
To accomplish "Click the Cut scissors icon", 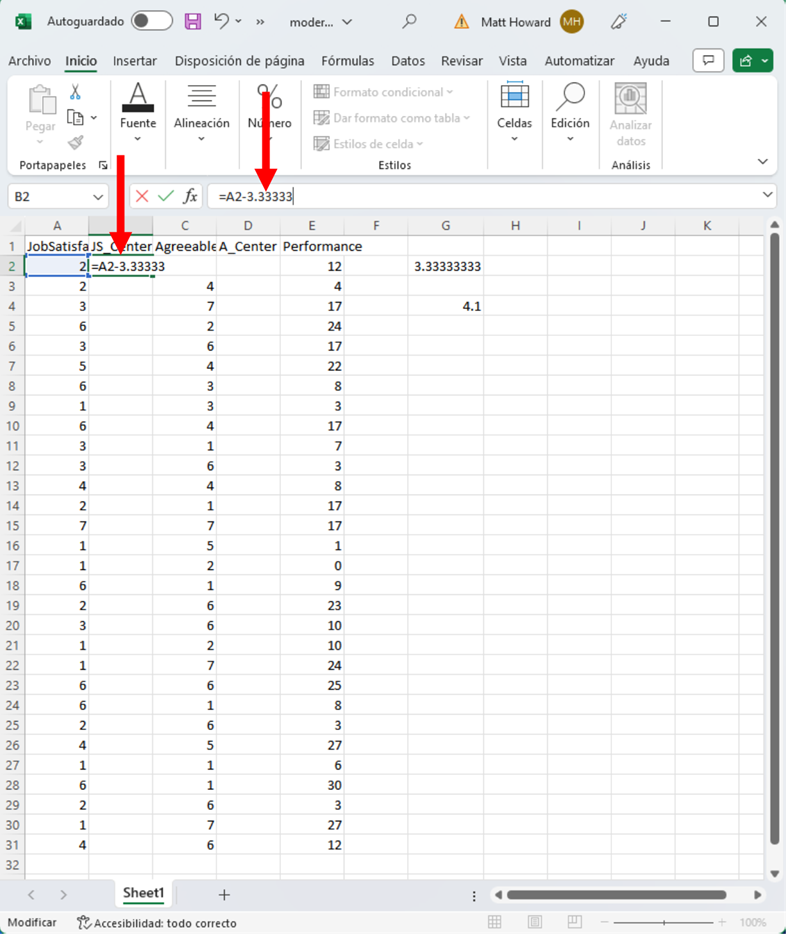I will [75, 92].
